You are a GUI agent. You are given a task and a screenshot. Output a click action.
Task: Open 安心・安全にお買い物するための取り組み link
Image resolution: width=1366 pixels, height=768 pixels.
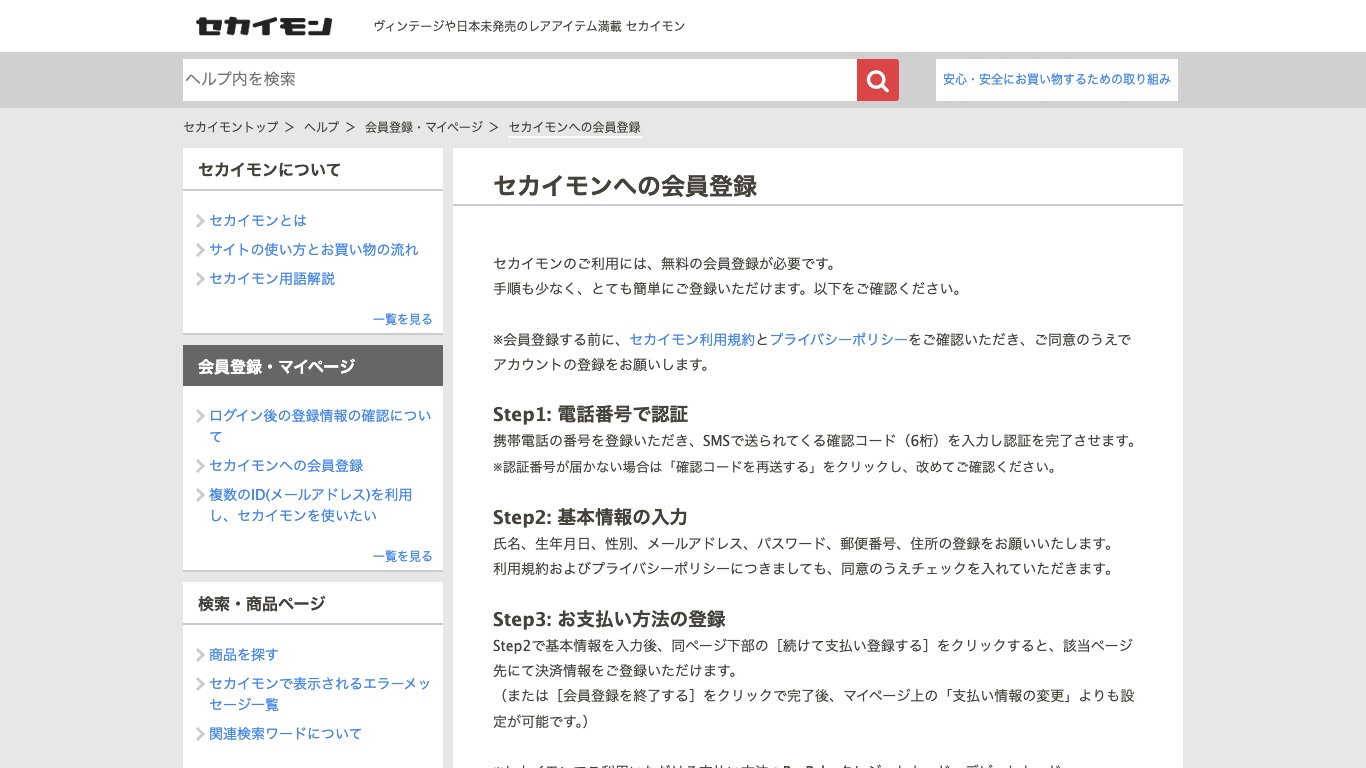(1057, 80)
